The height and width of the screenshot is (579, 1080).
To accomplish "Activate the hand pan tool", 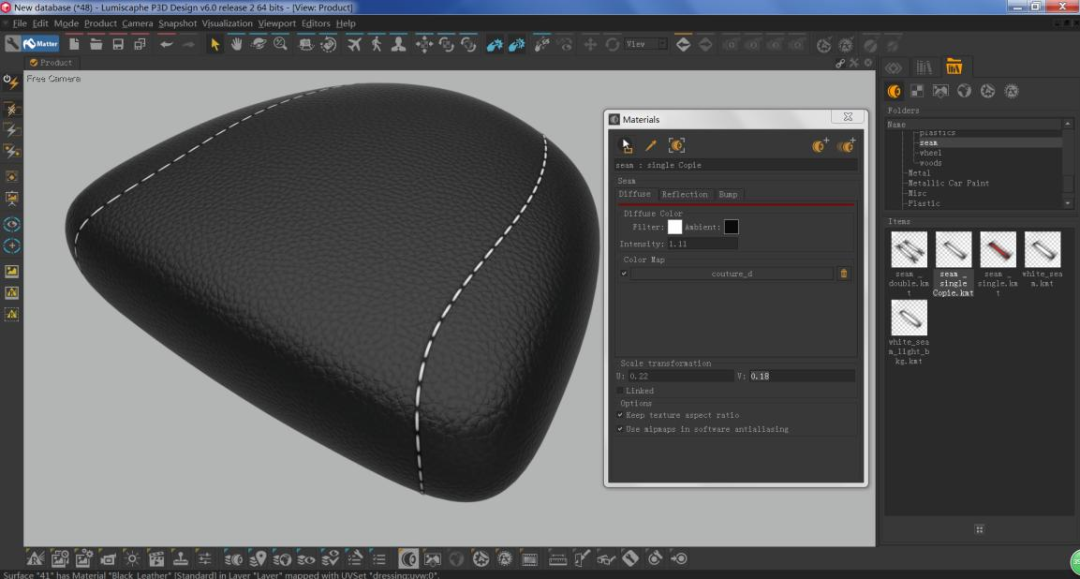I will pos(237,44).
